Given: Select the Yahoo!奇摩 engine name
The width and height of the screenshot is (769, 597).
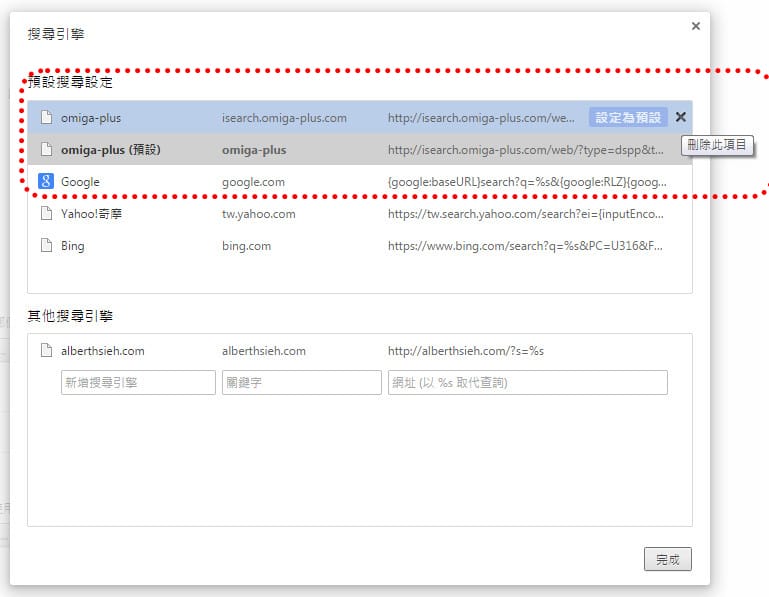Looking at the screenshot, I should click(x=91, y=214).
